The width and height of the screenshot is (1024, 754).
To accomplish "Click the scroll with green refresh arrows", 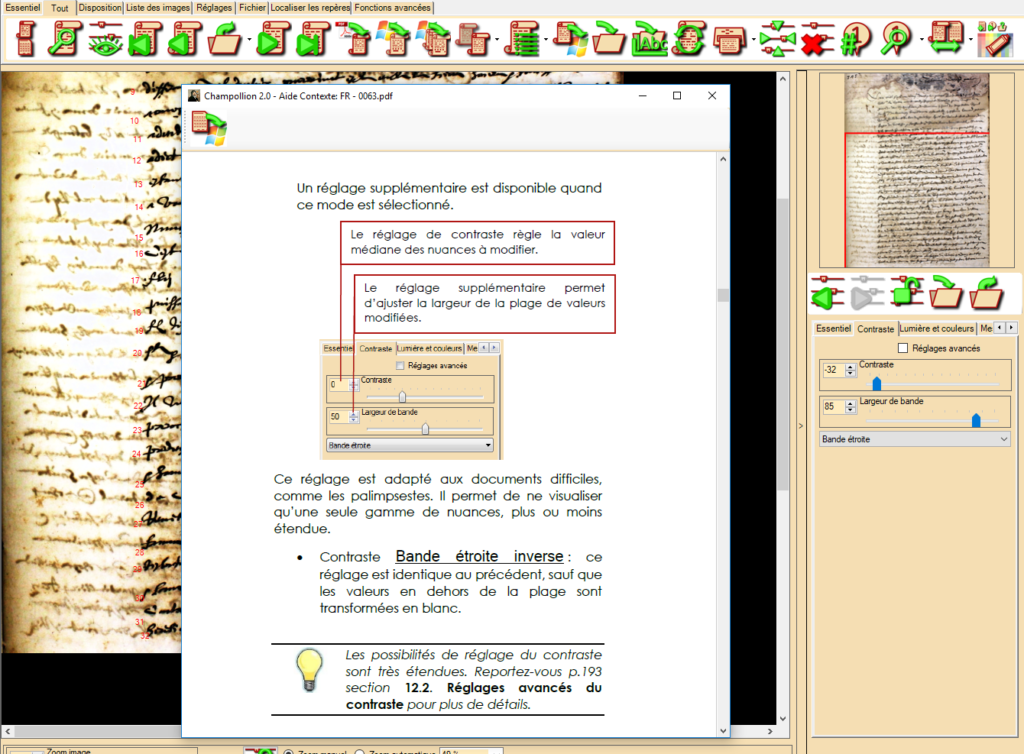I will pos(690,39).
